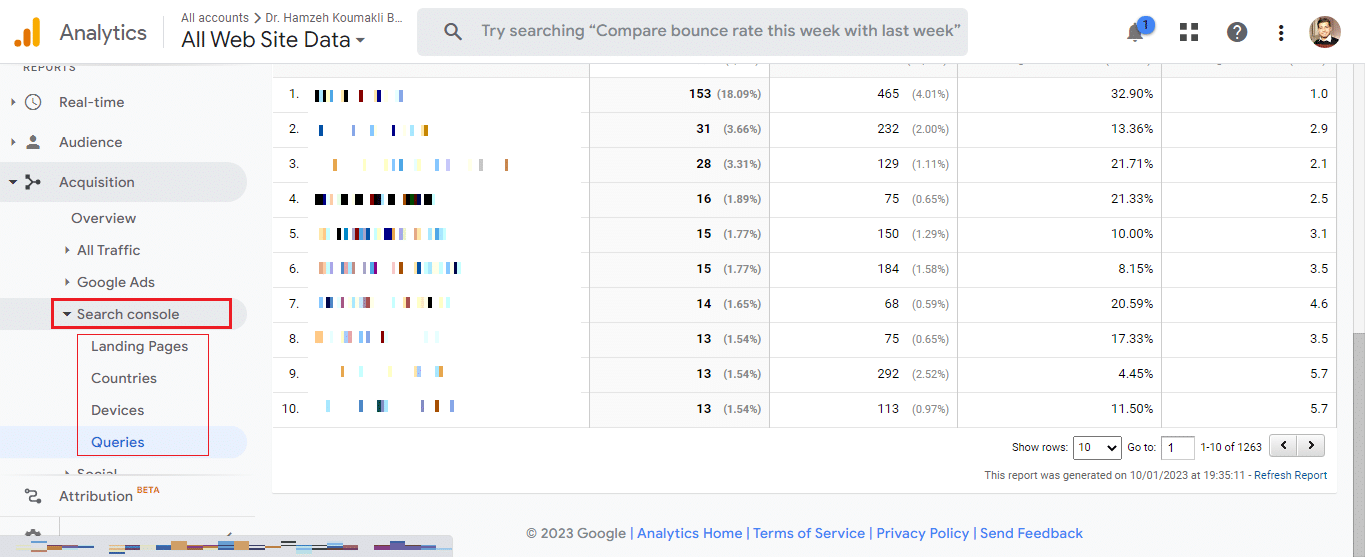1365x557 pixels.
Task: Expand the All Traffic section
Action: [67, 250]
